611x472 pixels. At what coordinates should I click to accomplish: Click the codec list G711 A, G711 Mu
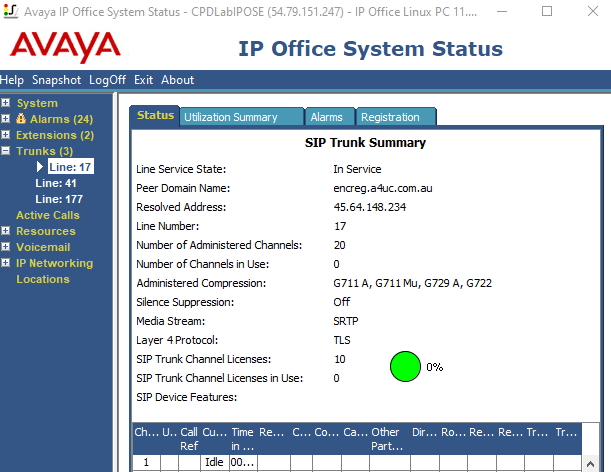[412, 283]
